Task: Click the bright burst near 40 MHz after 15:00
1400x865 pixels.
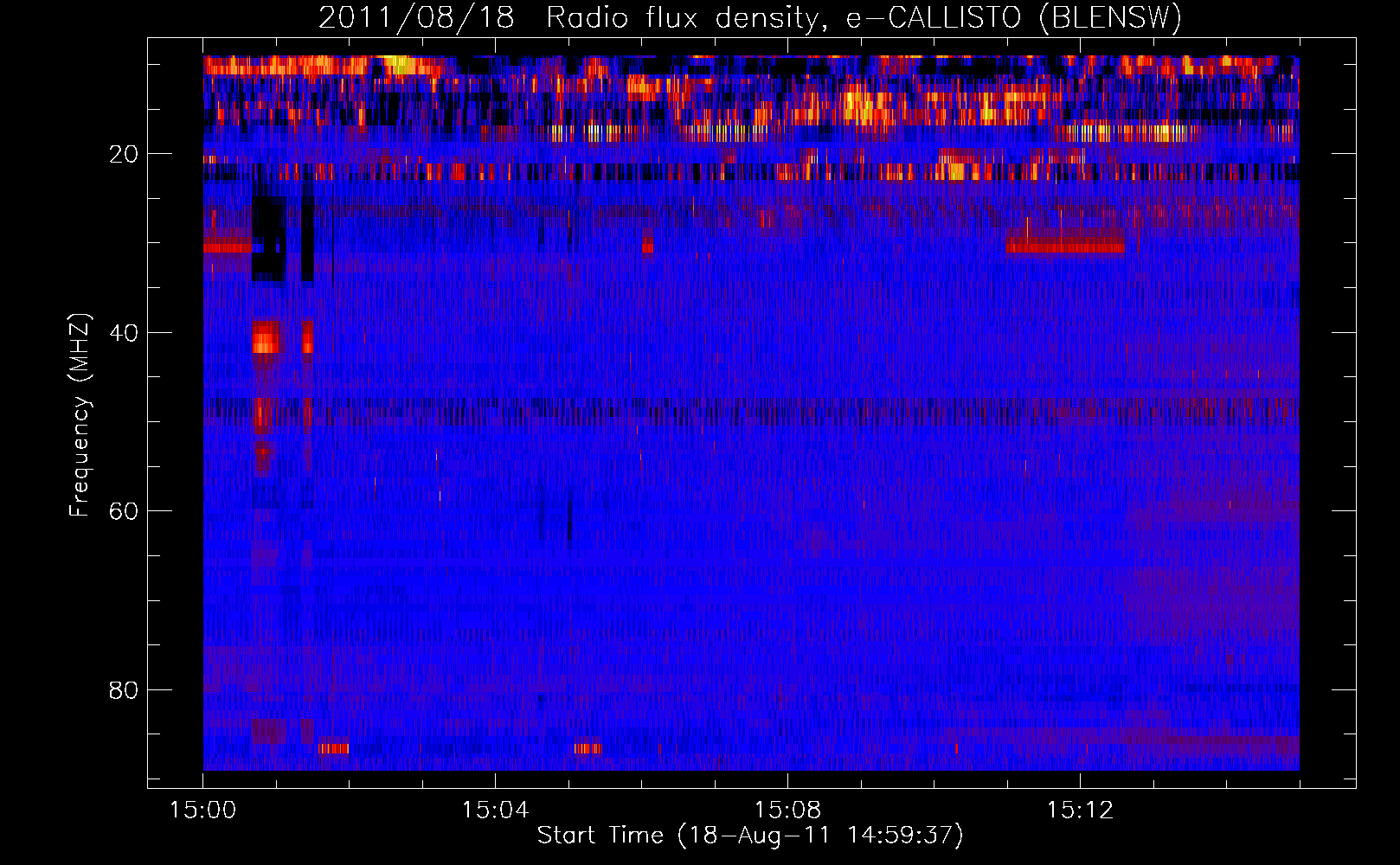Action: (x=266, y=337)
